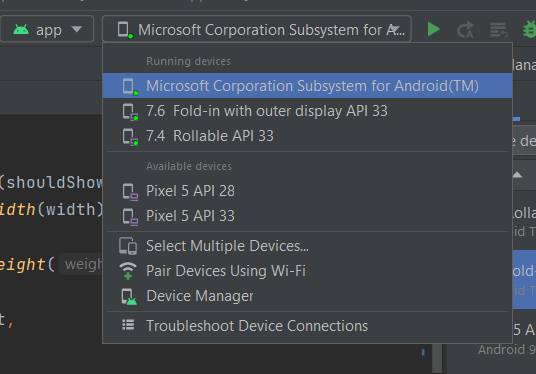Image resolution: width=536 pixels, height=374 pixels.
Task: Click the green Debug bug icon
Action: tap(529, 30)
